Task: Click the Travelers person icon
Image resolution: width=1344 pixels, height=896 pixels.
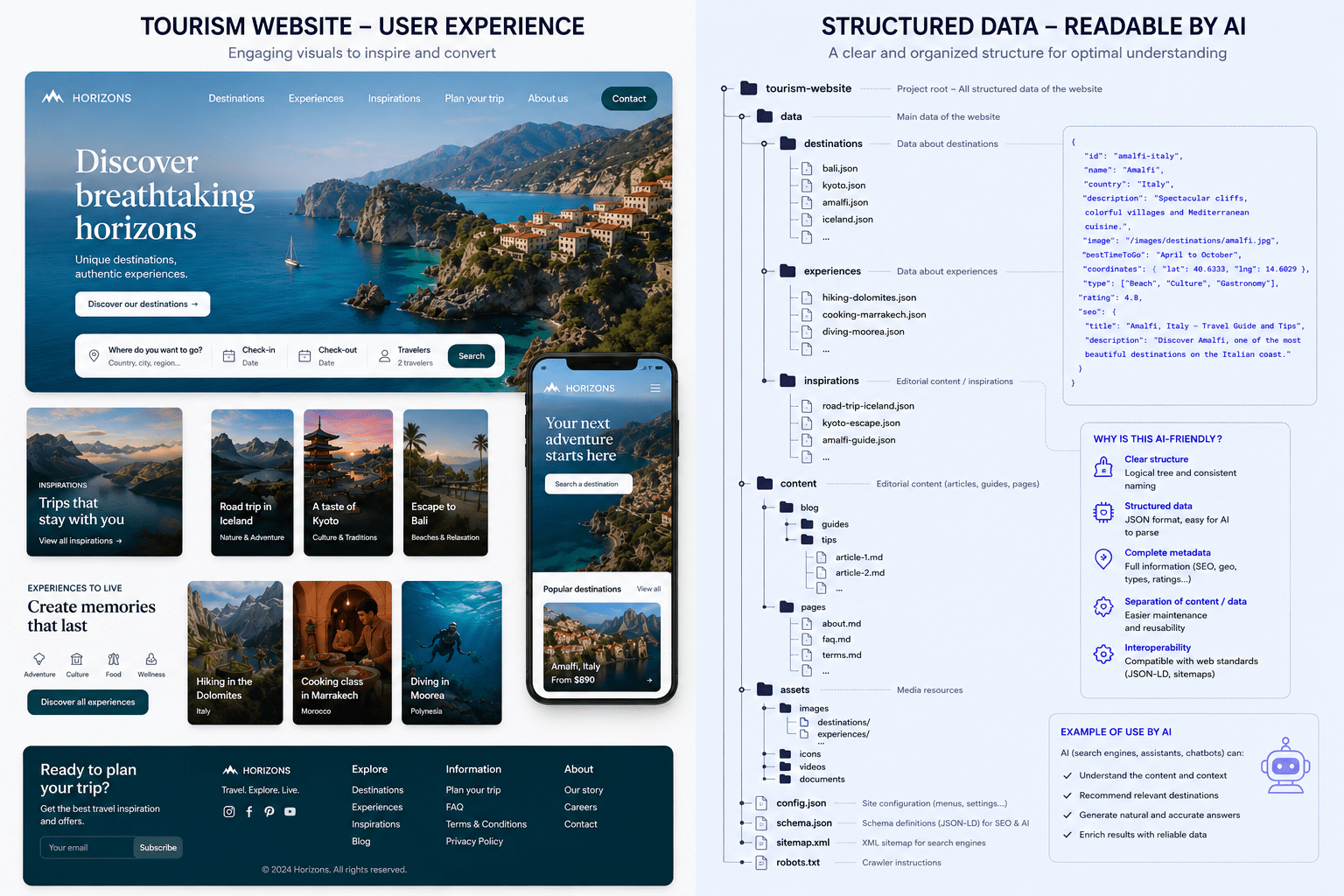Action: pos(384,356)
